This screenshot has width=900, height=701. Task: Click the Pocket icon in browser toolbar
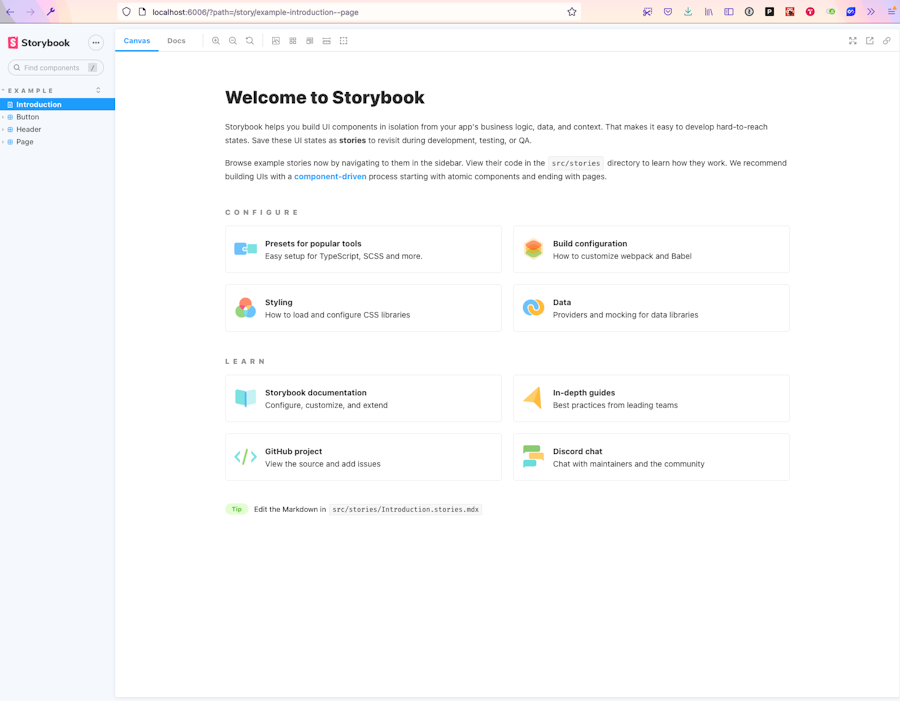tap(668, 11)
